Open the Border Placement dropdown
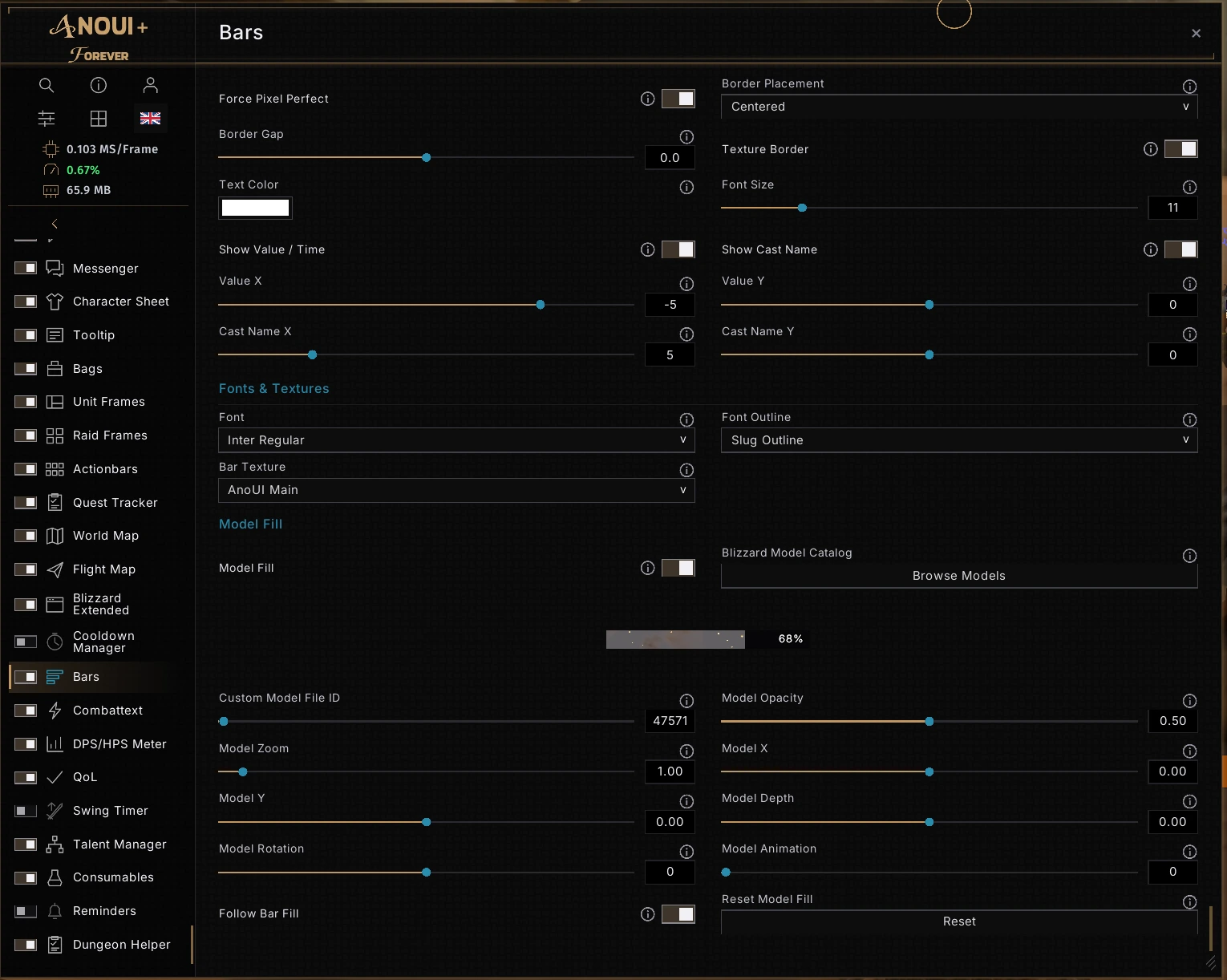Viewport: 1227px width, 980px height. [x=959, y=107]
